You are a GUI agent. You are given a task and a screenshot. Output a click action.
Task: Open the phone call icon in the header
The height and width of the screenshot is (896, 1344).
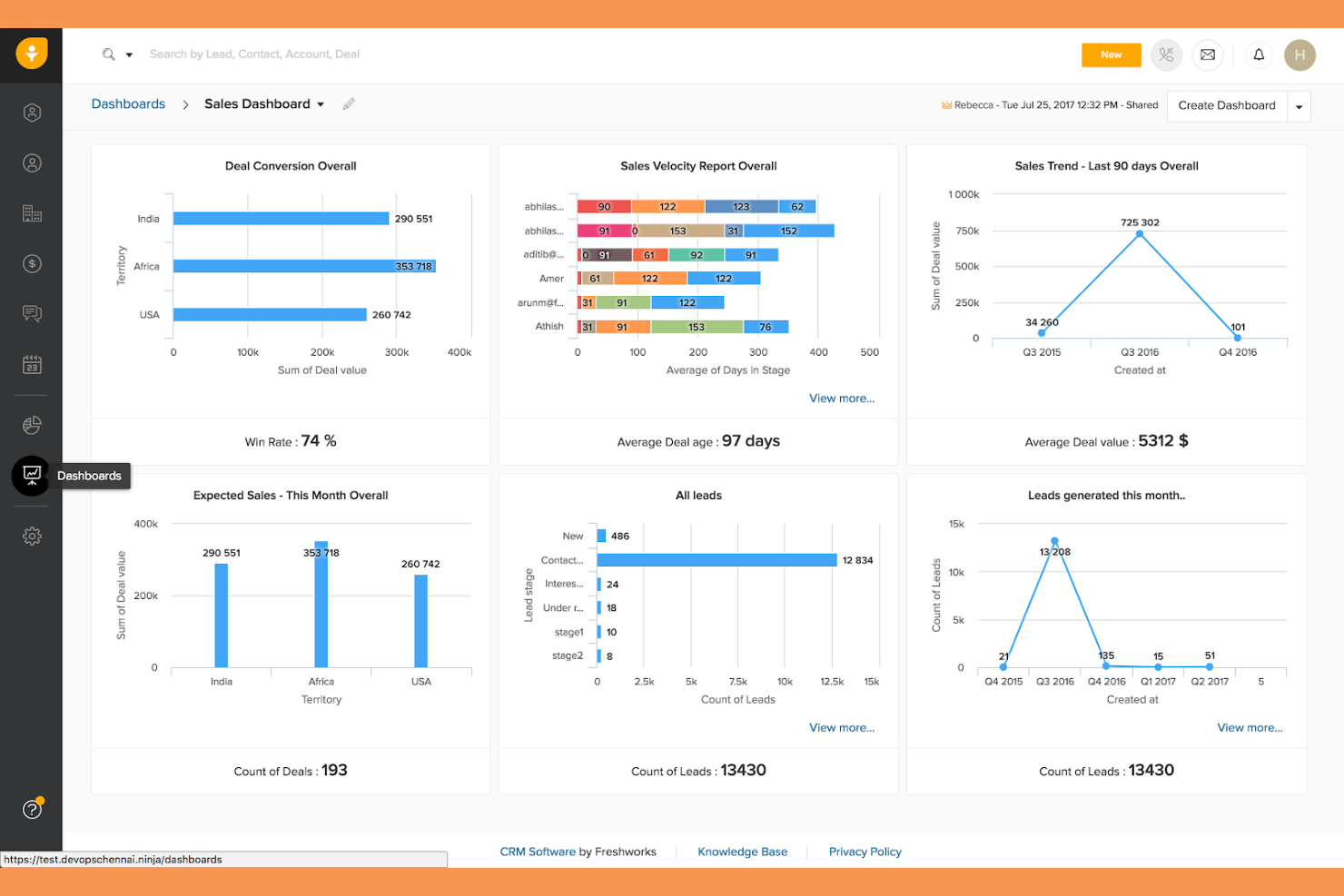click(1166, 54)
